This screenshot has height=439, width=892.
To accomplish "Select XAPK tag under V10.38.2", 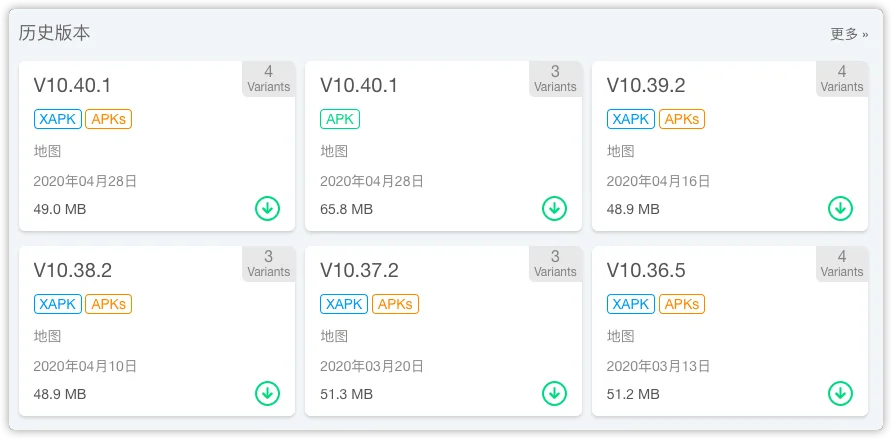I will click(58, 304).
